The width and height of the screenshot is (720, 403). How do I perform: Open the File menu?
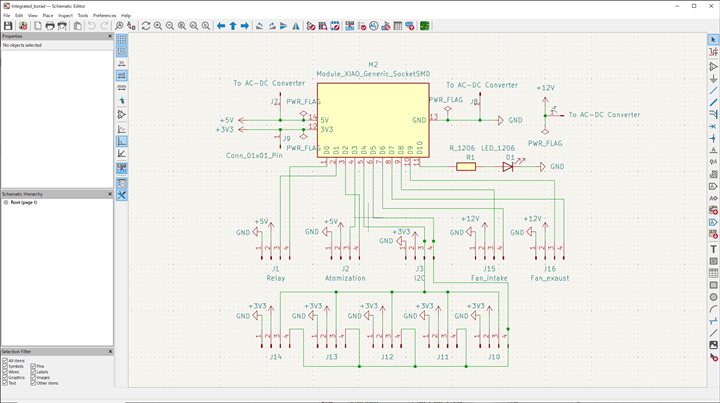pos(6,15)
